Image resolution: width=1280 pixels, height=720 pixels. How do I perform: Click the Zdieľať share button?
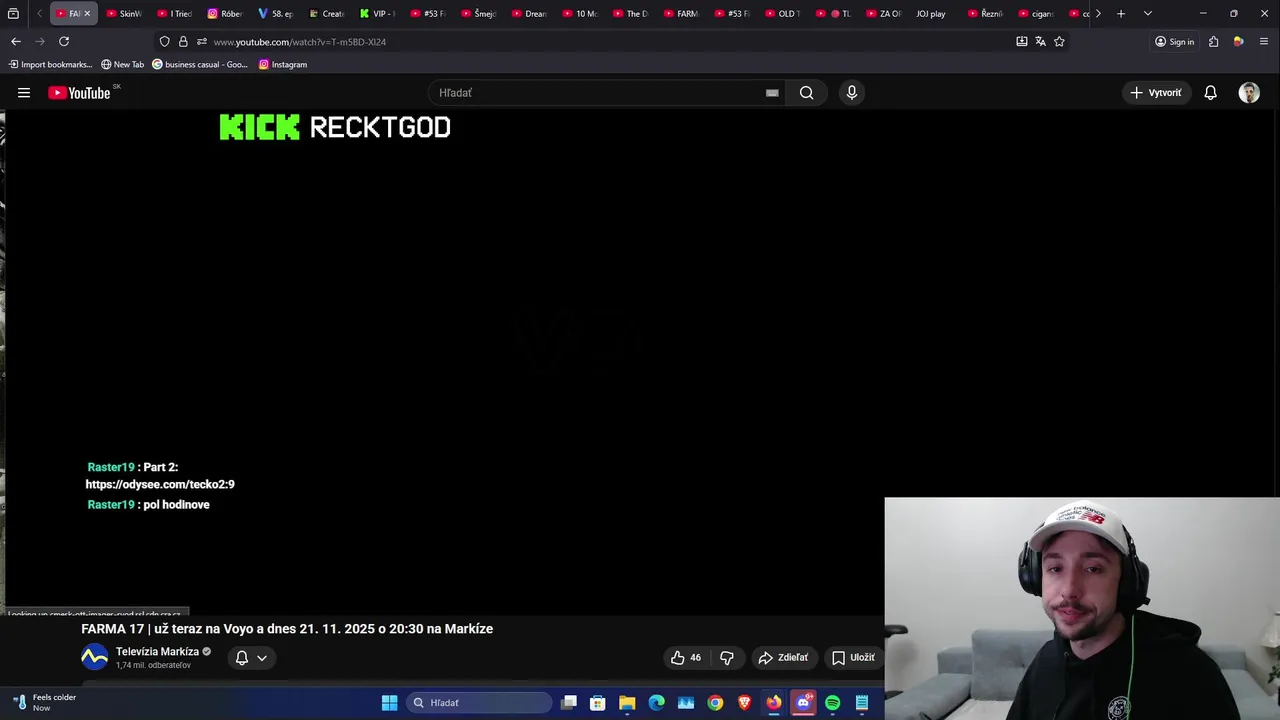tap(783, 657)
